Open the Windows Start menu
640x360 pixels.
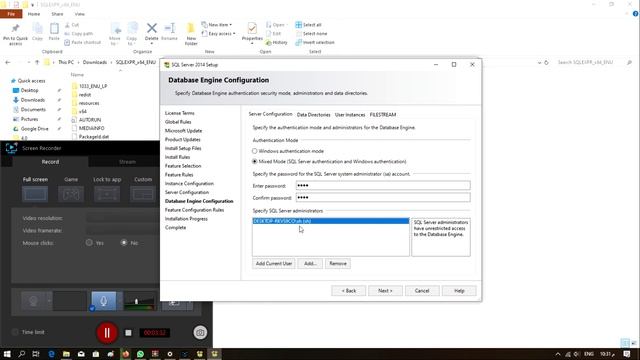tap(7, 354)
